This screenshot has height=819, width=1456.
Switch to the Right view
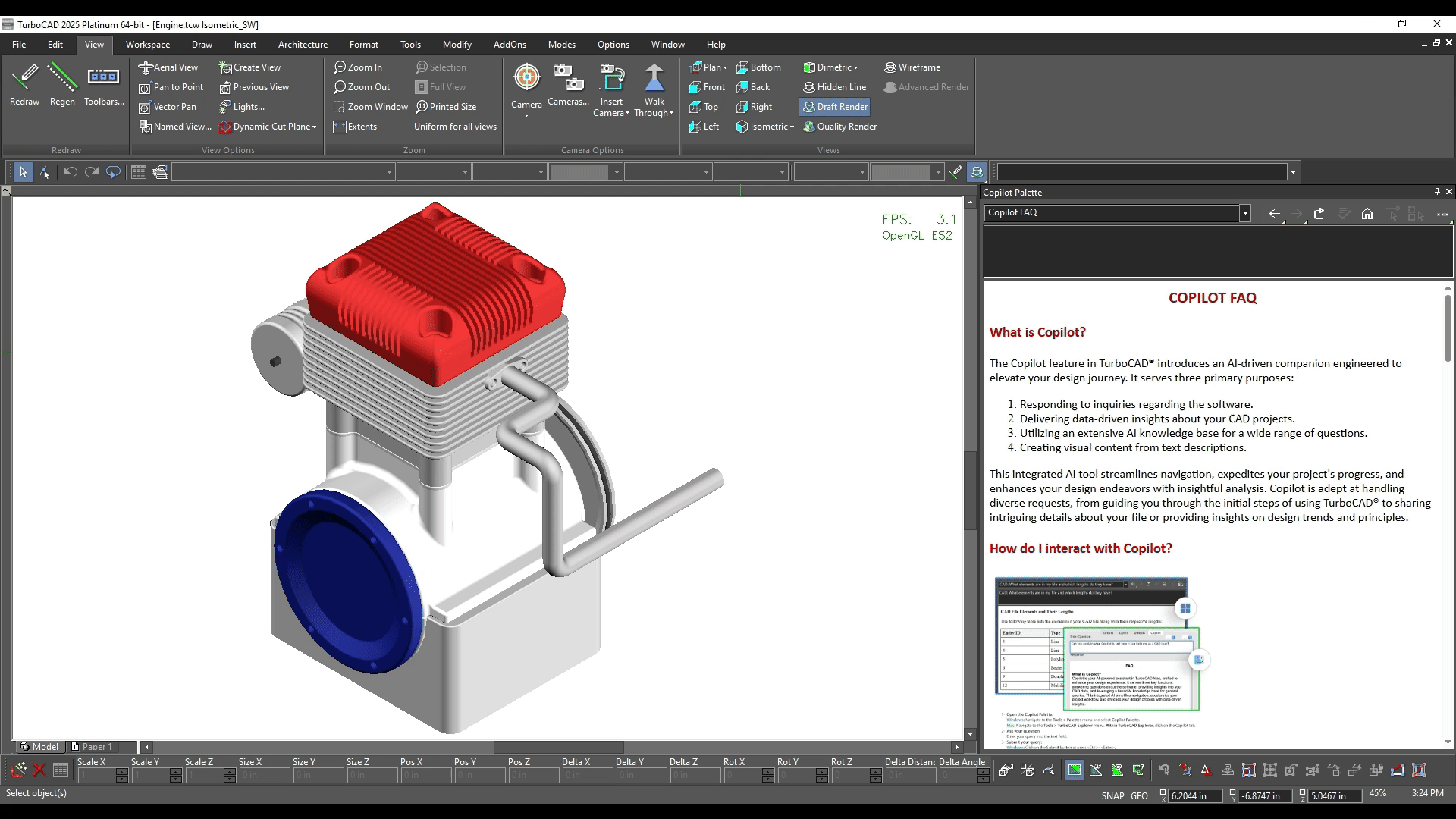(754, 107)
